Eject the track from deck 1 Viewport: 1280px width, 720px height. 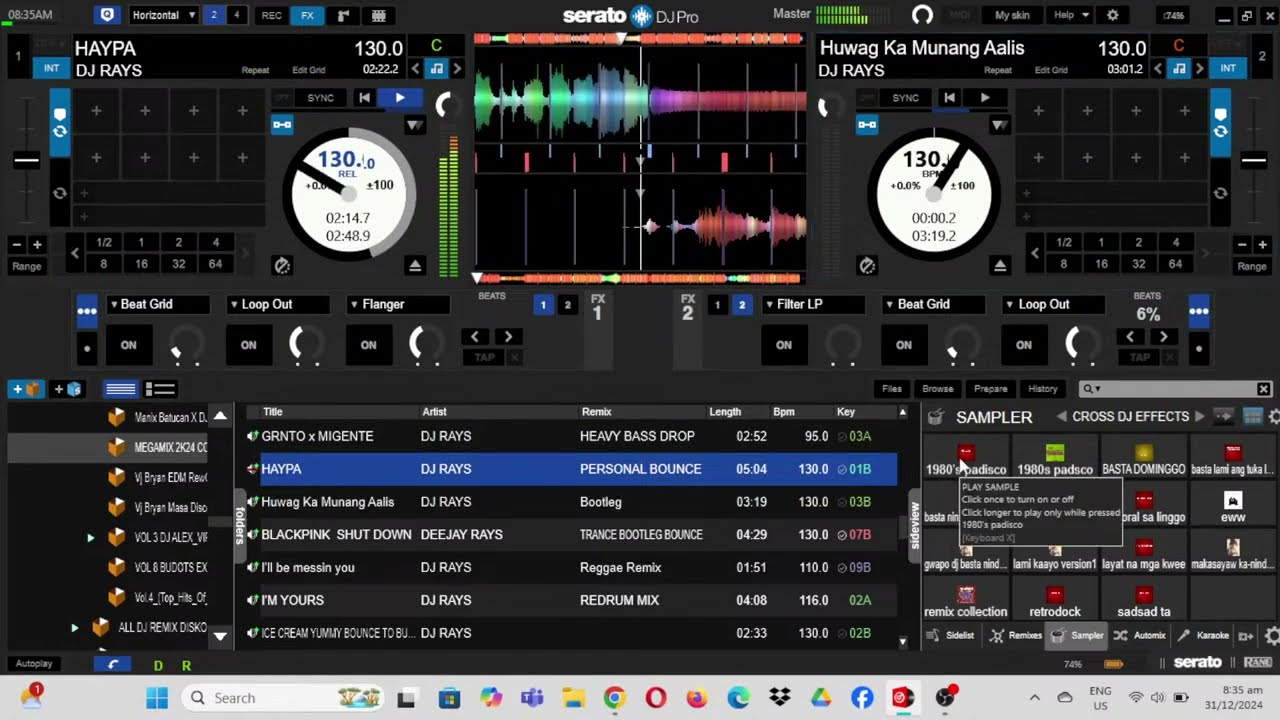415,265
